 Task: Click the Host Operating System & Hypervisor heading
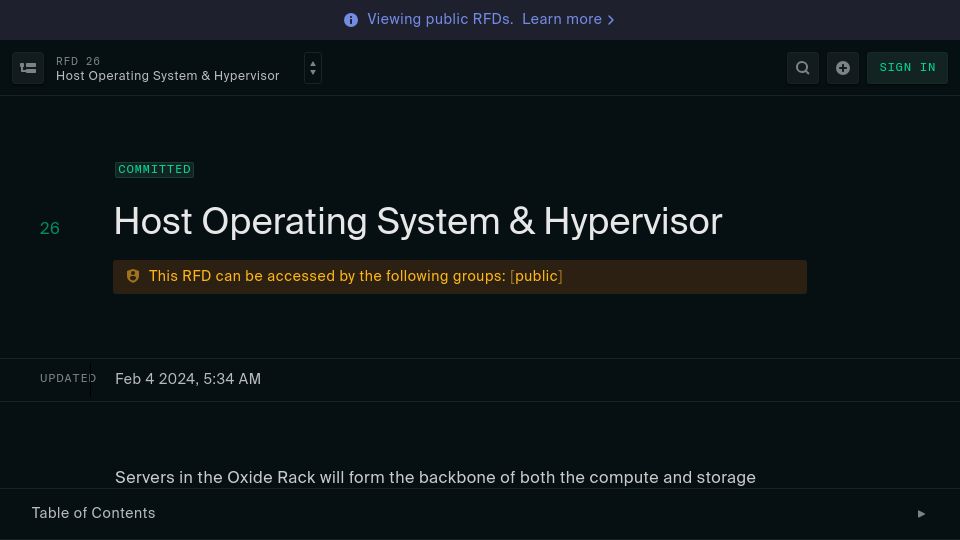418,221
